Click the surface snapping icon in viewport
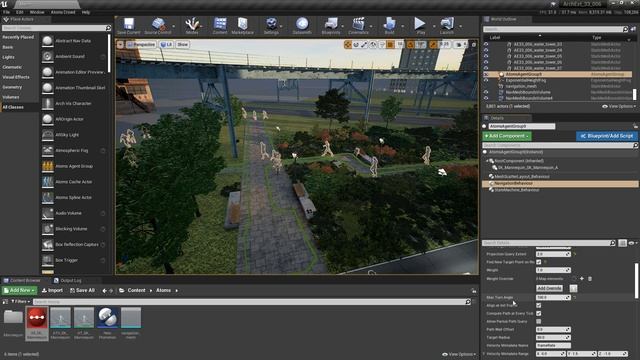The height and width of the screenshot is (360, 640). (382, 44)
